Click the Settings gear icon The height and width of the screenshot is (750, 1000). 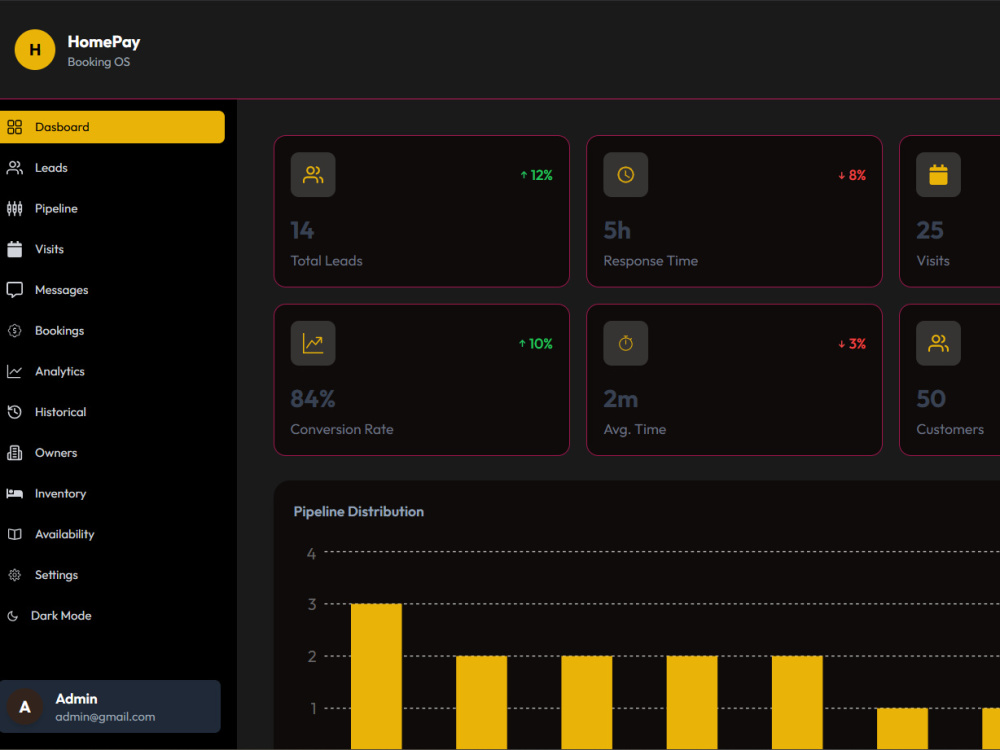coord(15,575)
